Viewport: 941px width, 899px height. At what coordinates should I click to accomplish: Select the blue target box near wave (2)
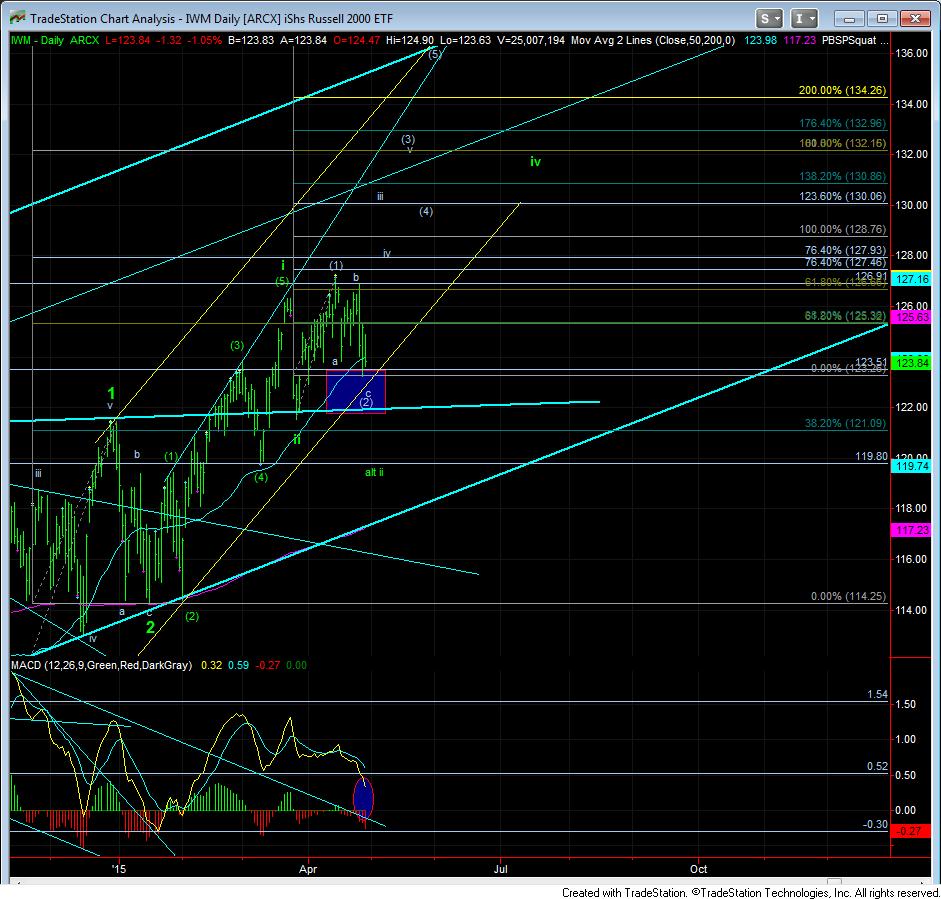pyautogui.click(x=356, y=391)
